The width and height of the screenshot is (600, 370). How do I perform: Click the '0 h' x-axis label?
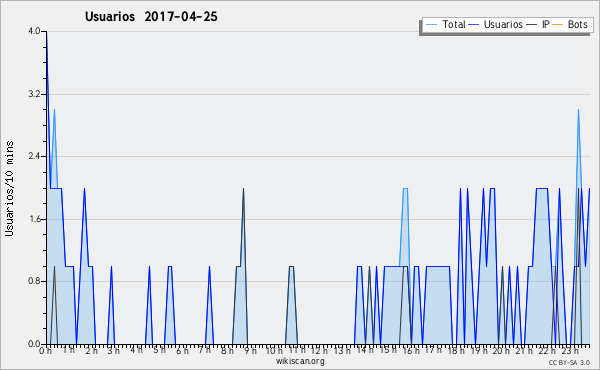pyautogui.click(x=45, y=351)
